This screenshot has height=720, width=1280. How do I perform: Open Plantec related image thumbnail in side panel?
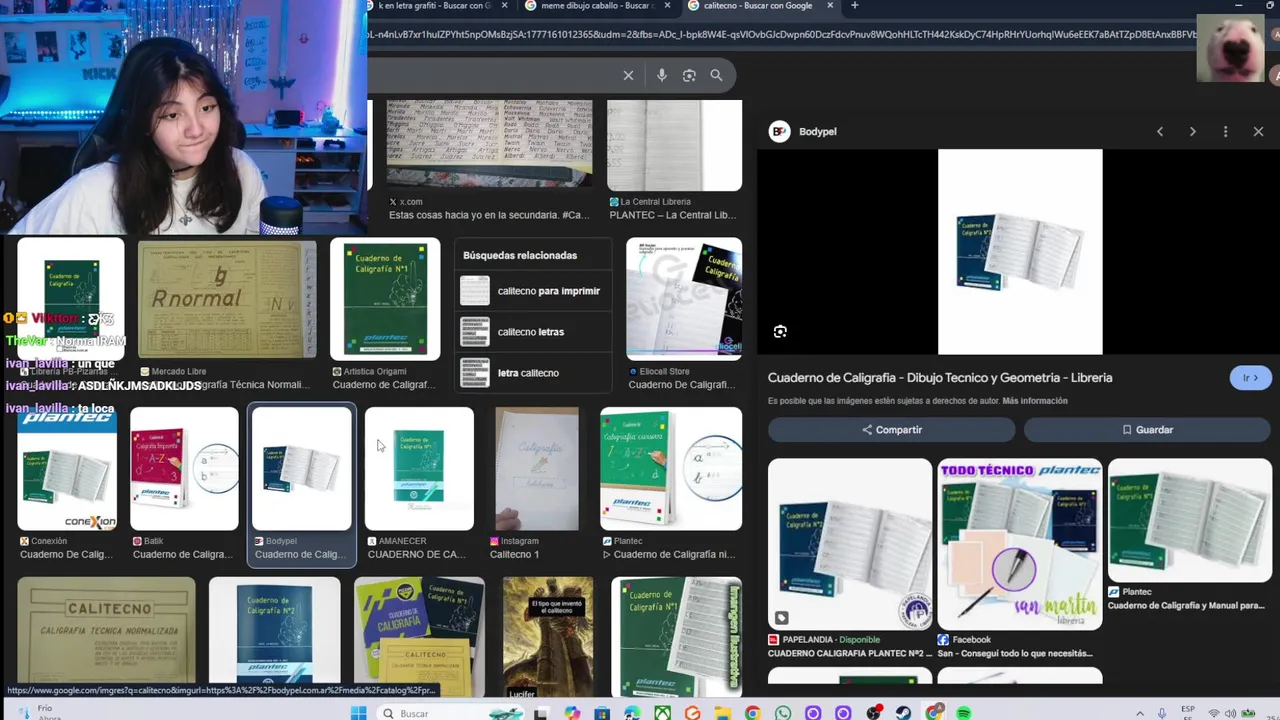click(1190, 521)
